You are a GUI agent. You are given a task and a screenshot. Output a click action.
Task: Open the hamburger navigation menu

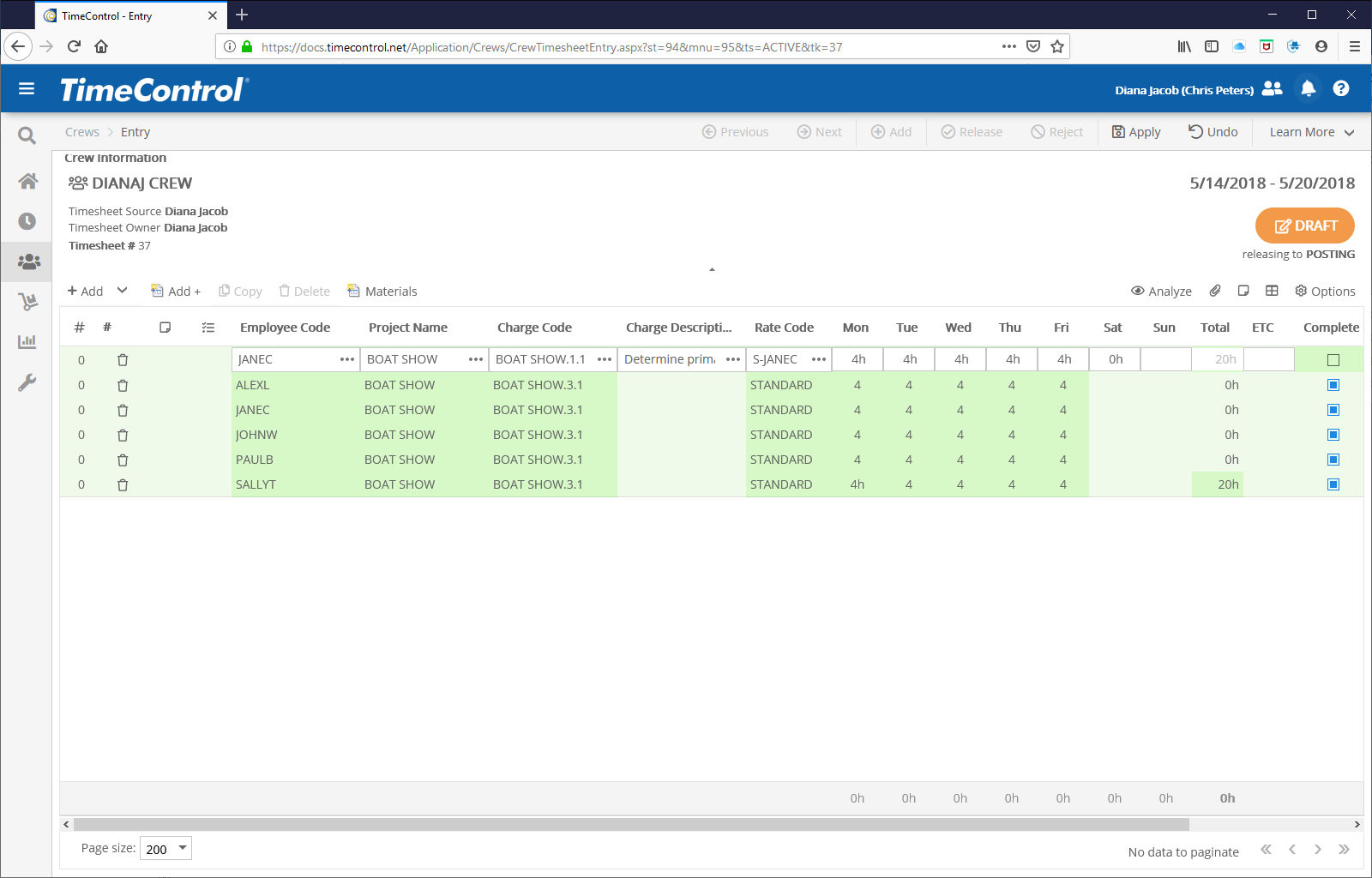(x=27, y=89)
